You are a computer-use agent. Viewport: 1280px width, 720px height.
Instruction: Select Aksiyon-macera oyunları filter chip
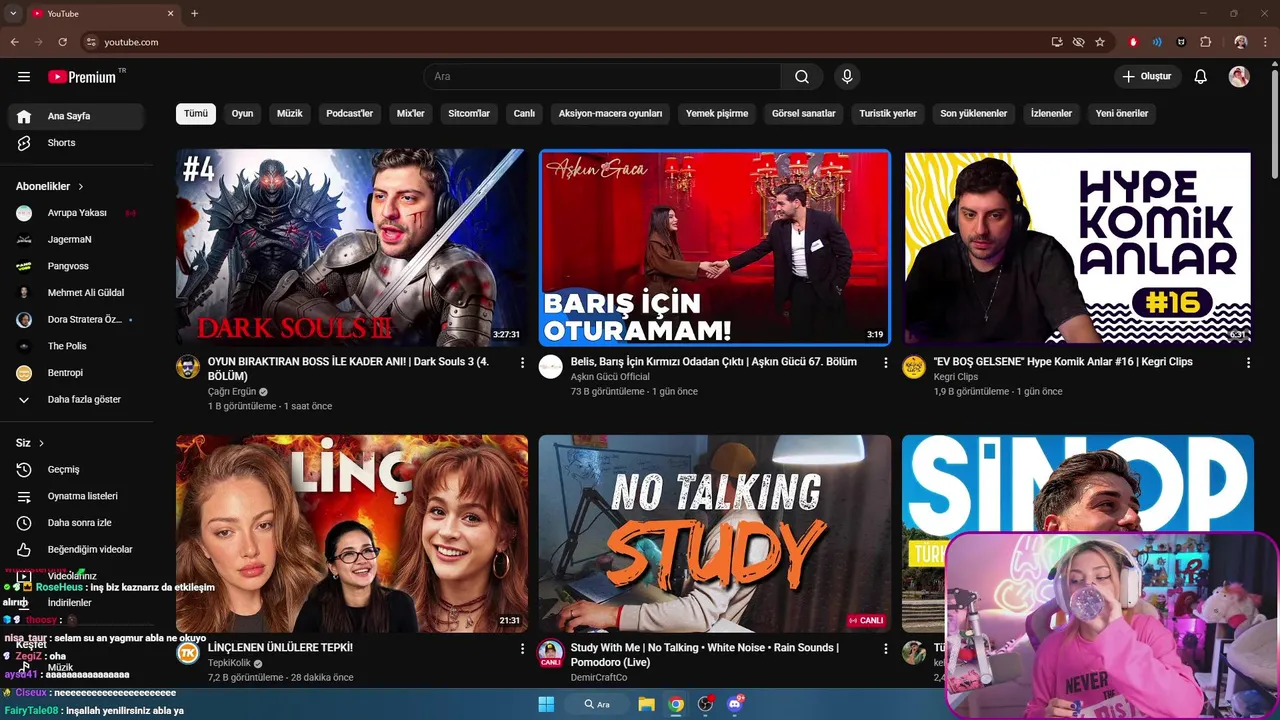click(610, 114)
